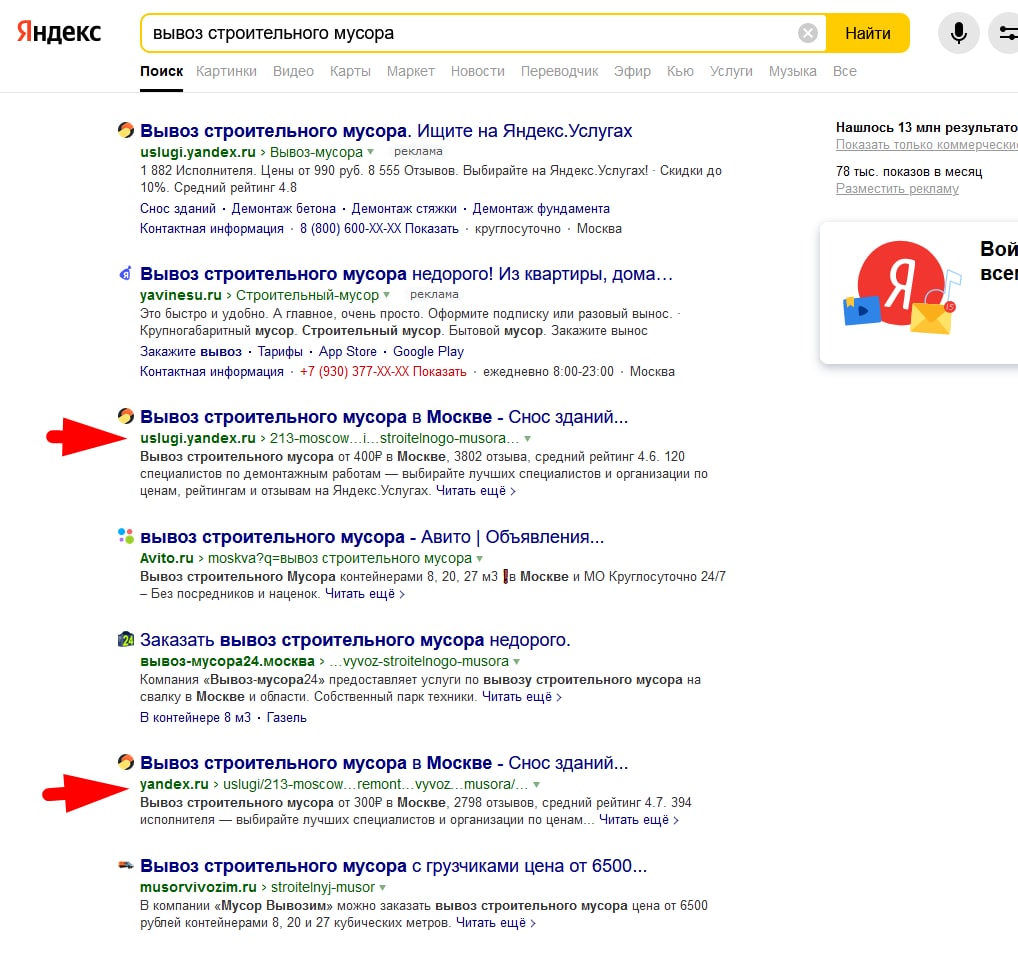Open the Карты tab
1018x956 pixels.
[351, 71]
